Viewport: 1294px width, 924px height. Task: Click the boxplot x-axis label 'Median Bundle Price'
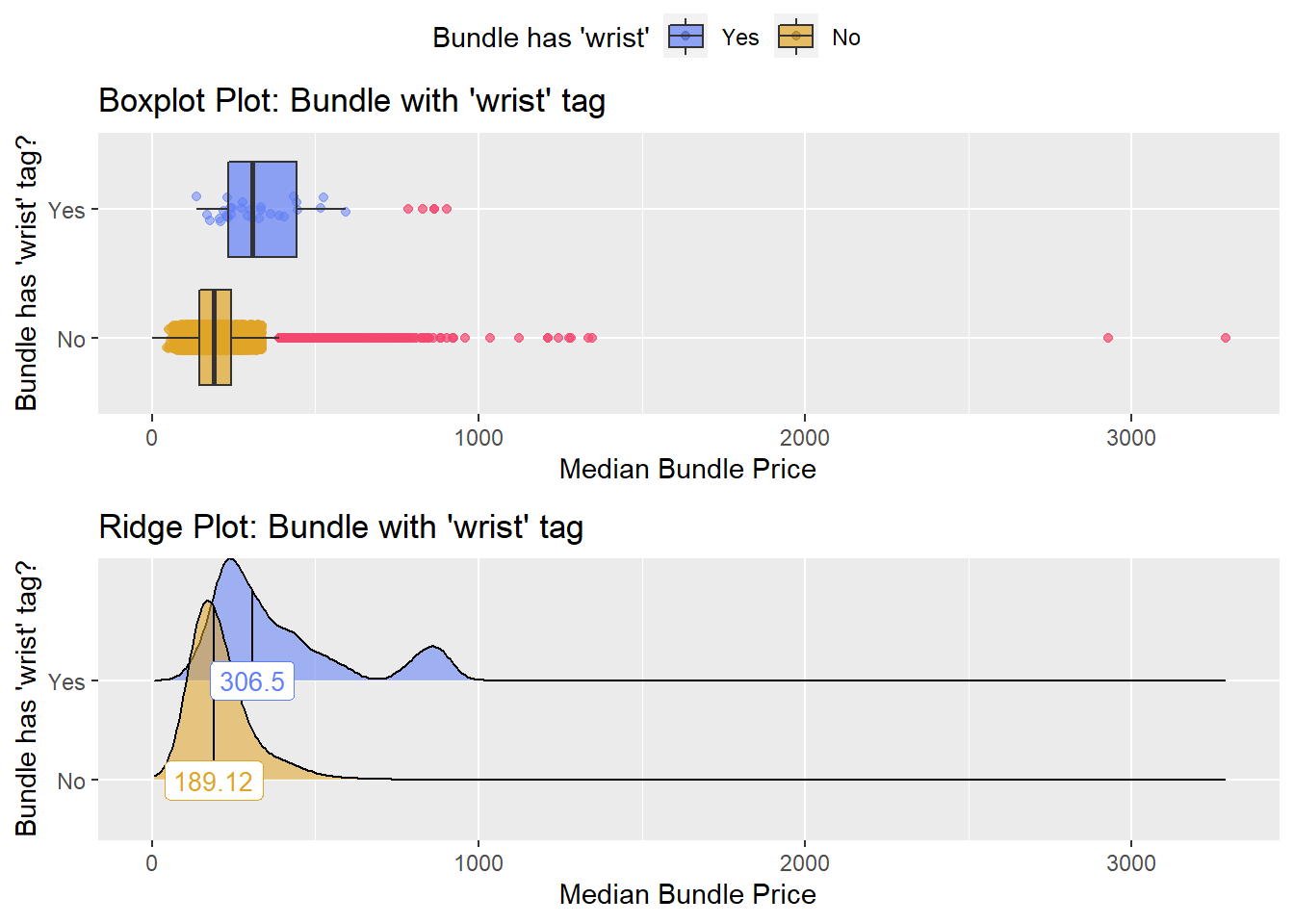click(x=687, y=469)
